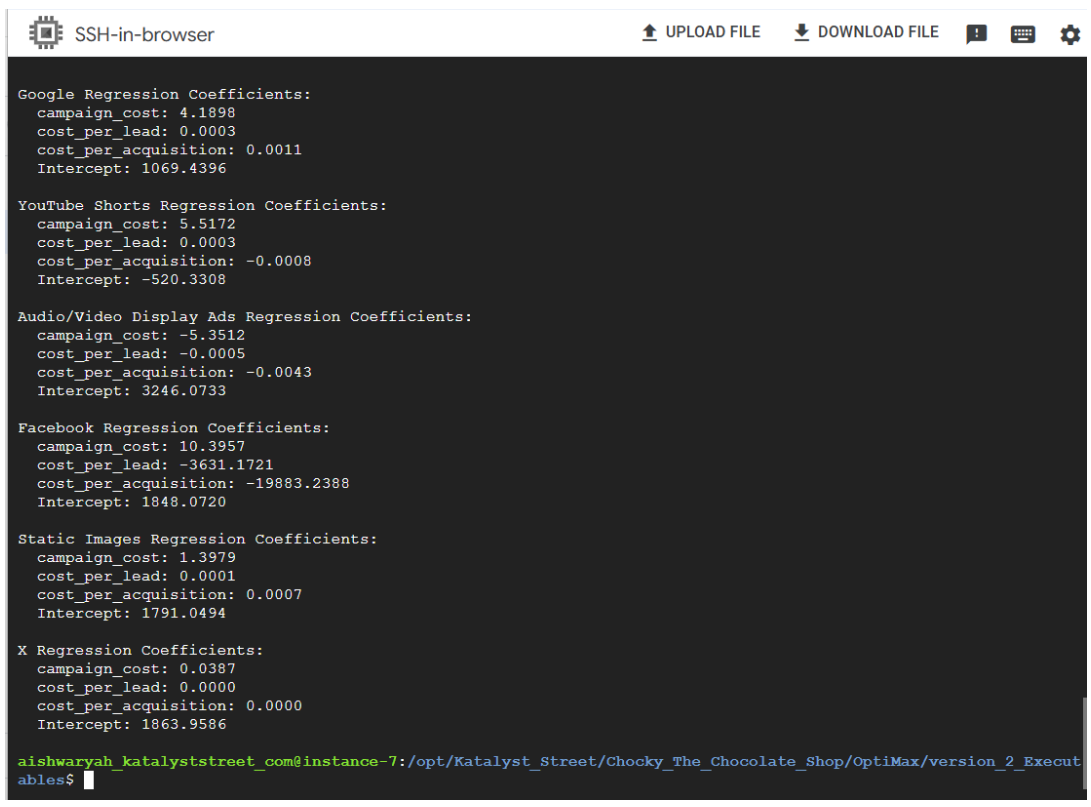Select Static Images campaign_cost value 1.3979

click(207, 558)
